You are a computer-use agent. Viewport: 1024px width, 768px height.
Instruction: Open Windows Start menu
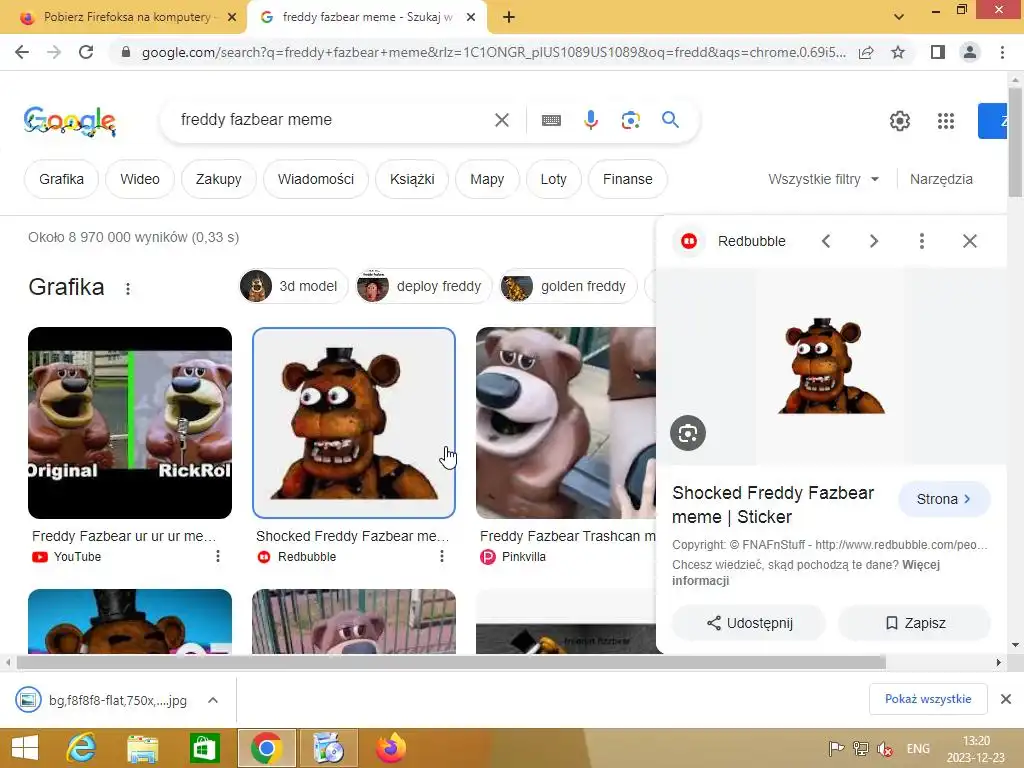[x=25, y=748]
